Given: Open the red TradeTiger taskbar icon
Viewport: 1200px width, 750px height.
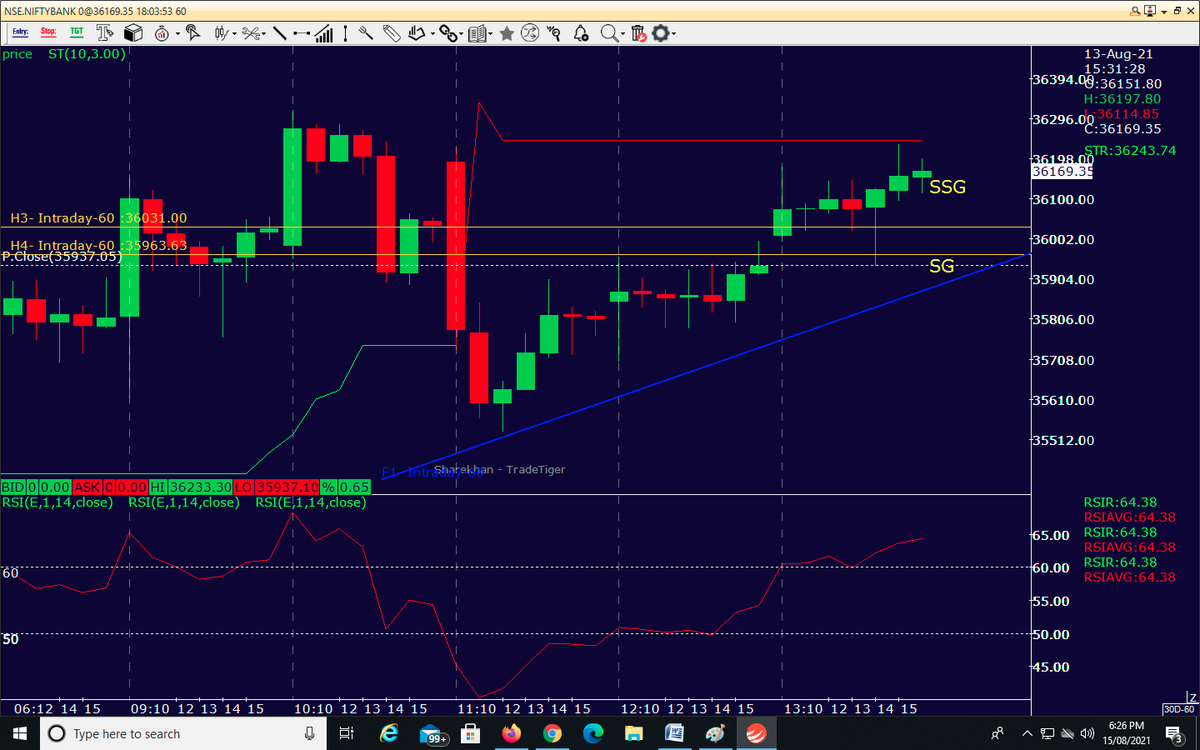Looking at the screenshot, I should (x=756, y=733).
